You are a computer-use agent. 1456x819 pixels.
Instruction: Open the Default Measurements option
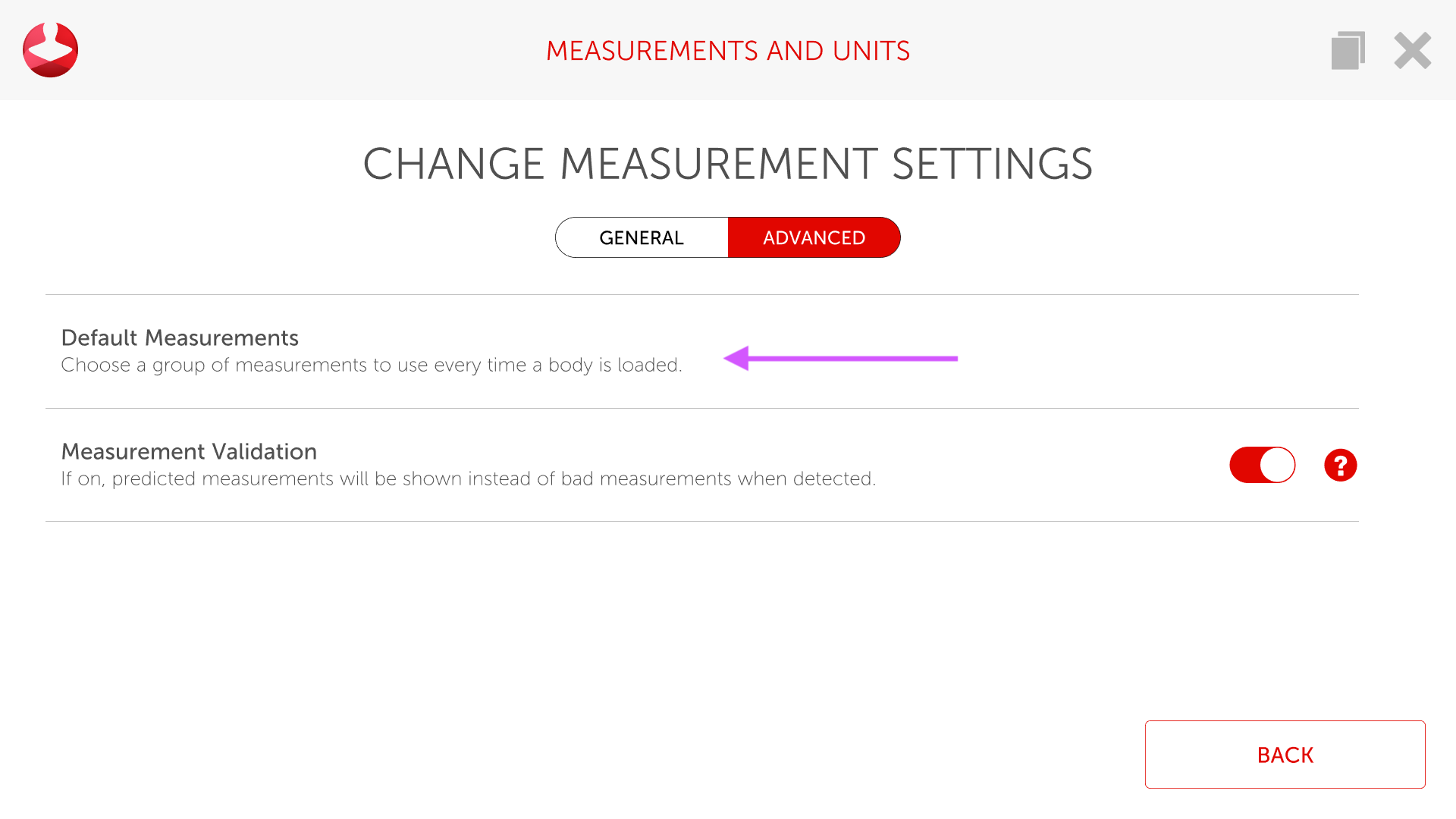coord(180,337)
